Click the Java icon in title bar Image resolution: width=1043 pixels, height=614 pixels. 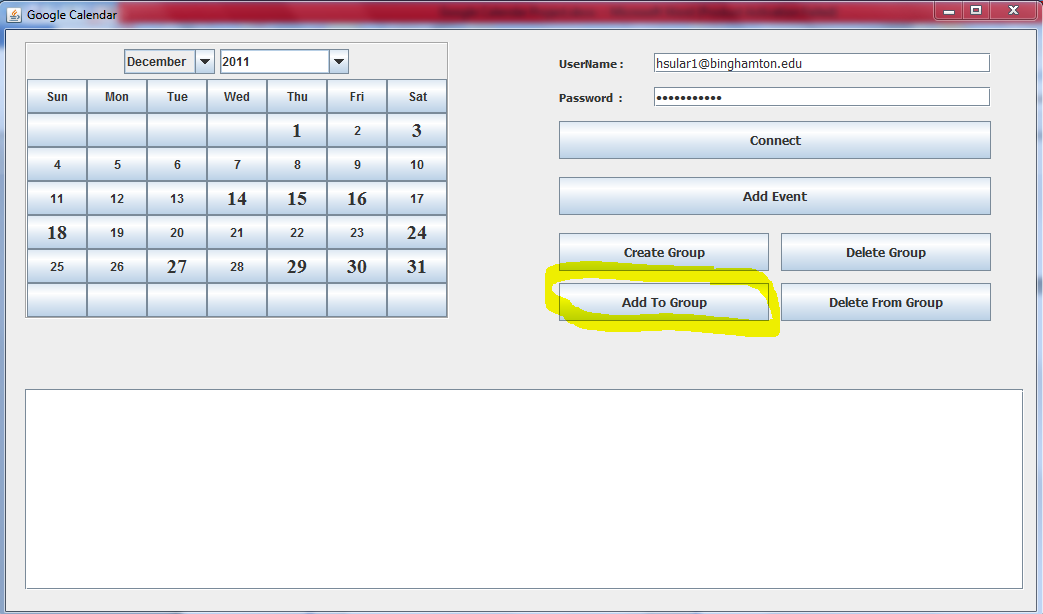pyautogui.click(x=14, y=15)
